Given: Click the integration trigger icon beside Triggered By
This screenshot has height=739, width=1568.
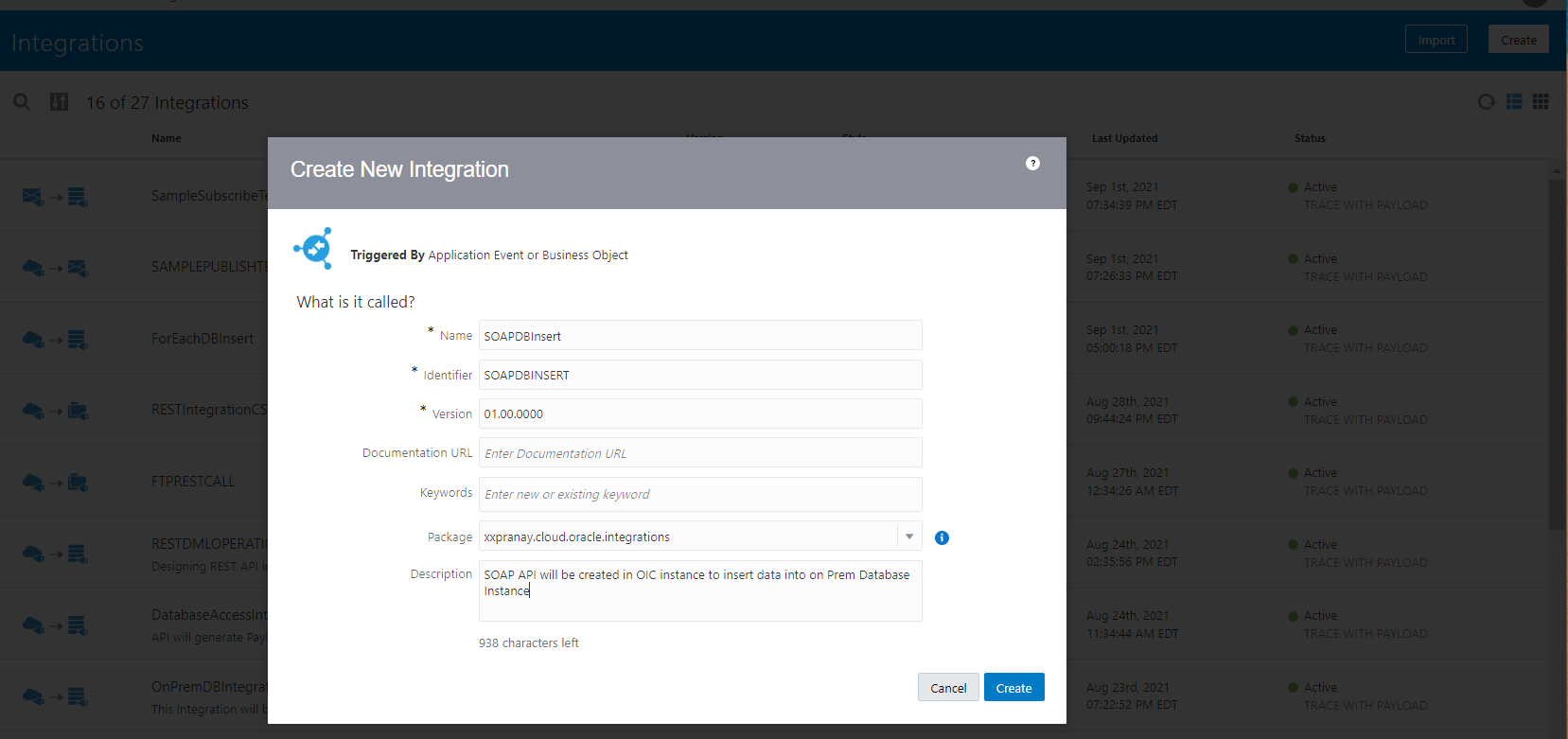Looking at the screenshot, I should 313,248.
